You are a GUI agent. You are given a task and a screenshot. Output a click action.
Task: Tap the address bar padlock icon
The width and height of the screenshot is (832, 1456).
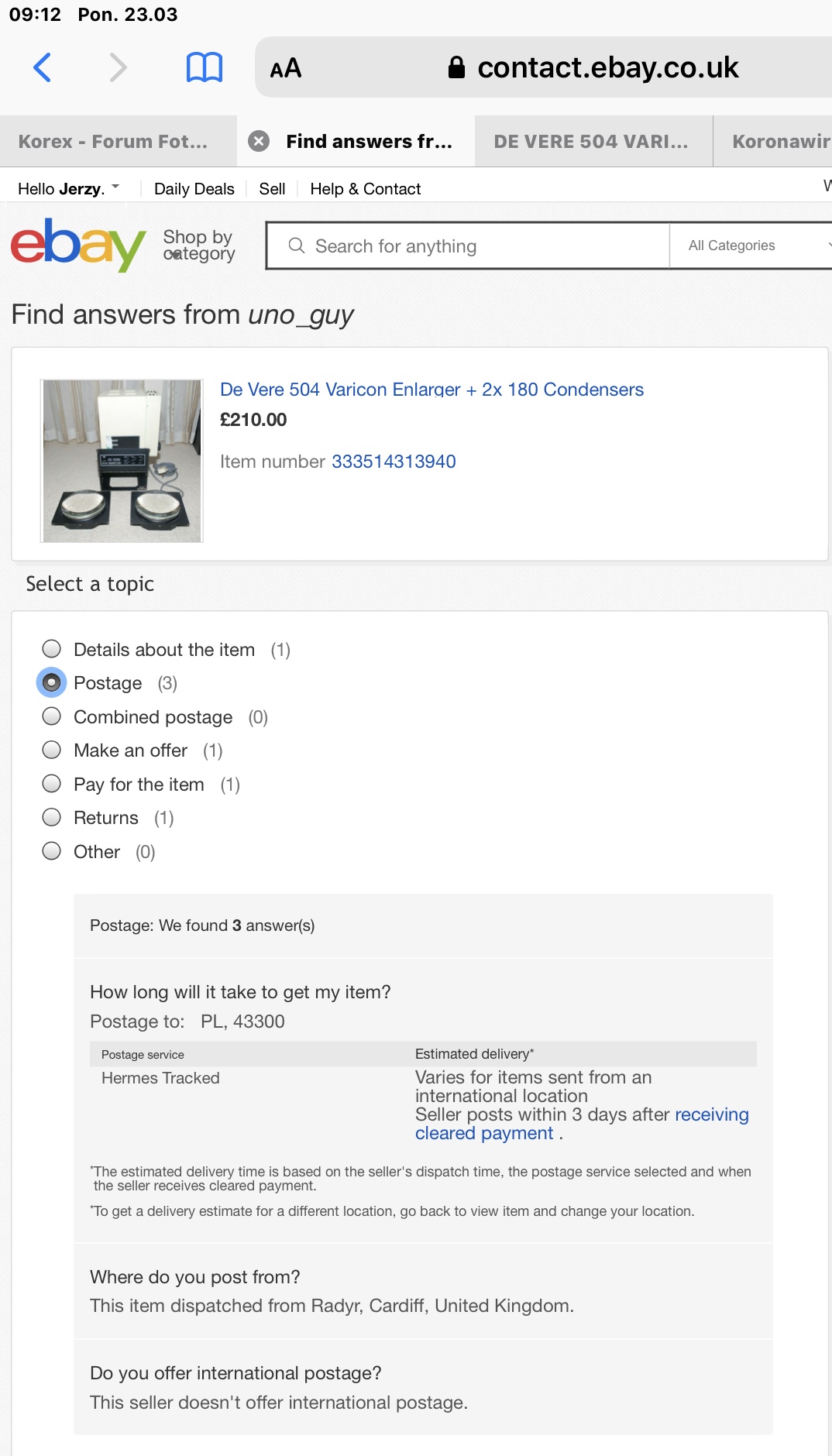tap(456, 67)
